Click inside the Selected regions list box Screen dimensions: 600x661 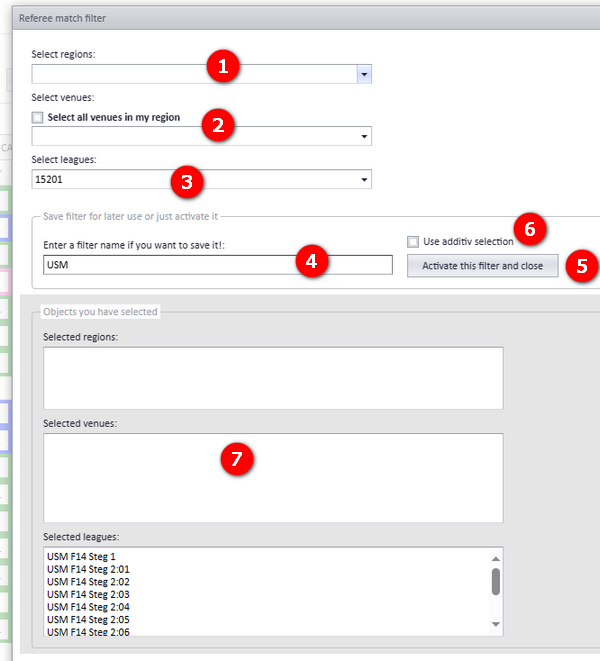[x=273, y=378]
